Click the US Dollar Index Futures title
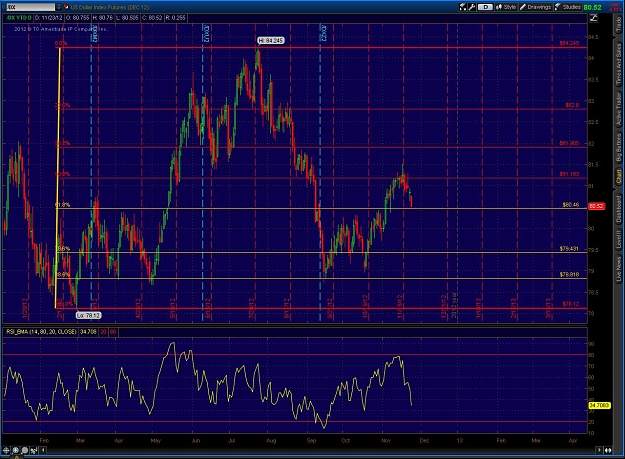This screenshot has height=459, width=625. [x=110, y=7]
